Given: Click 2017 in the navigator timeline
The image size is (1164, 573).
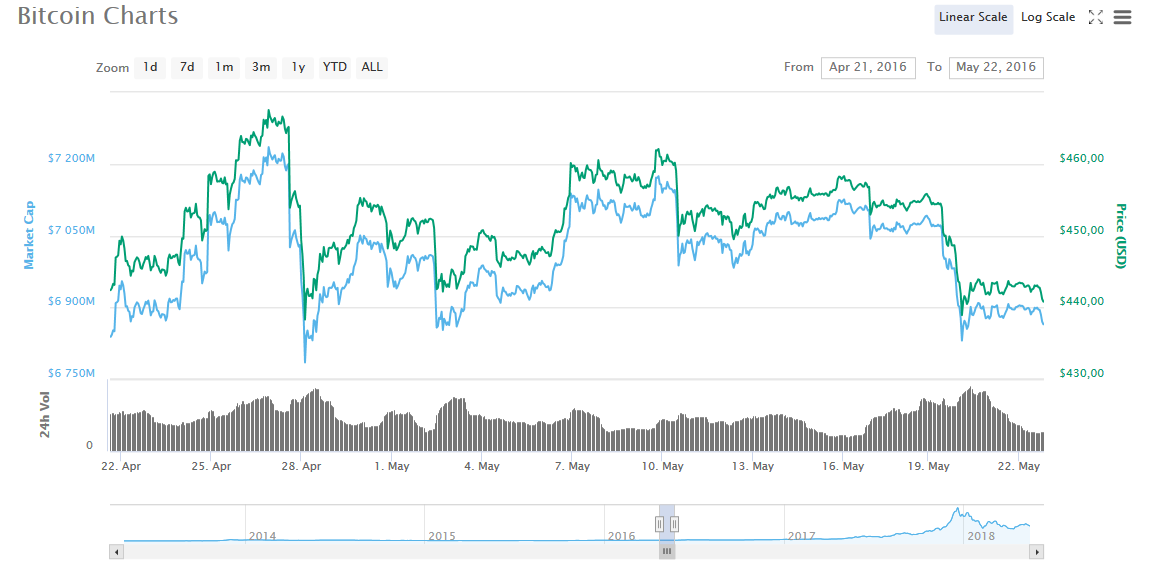Looking at the screenshot, I should (x=802, y=536).
